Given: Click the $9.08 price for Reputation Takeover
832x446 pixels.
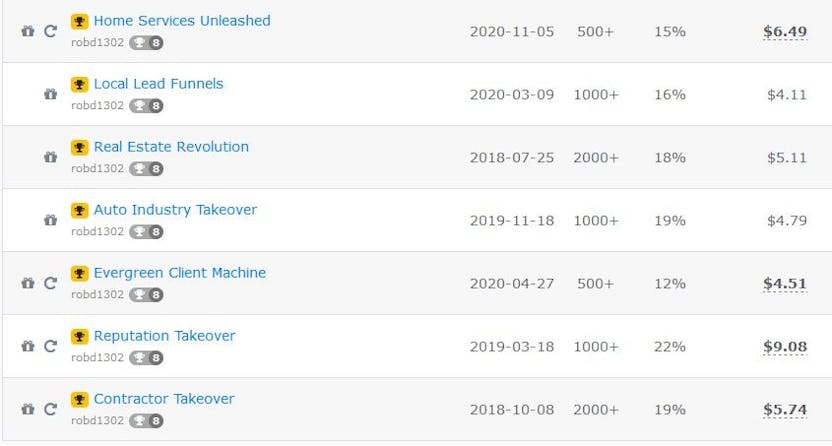Looking at the screenshot, I should tap(785, 347).
